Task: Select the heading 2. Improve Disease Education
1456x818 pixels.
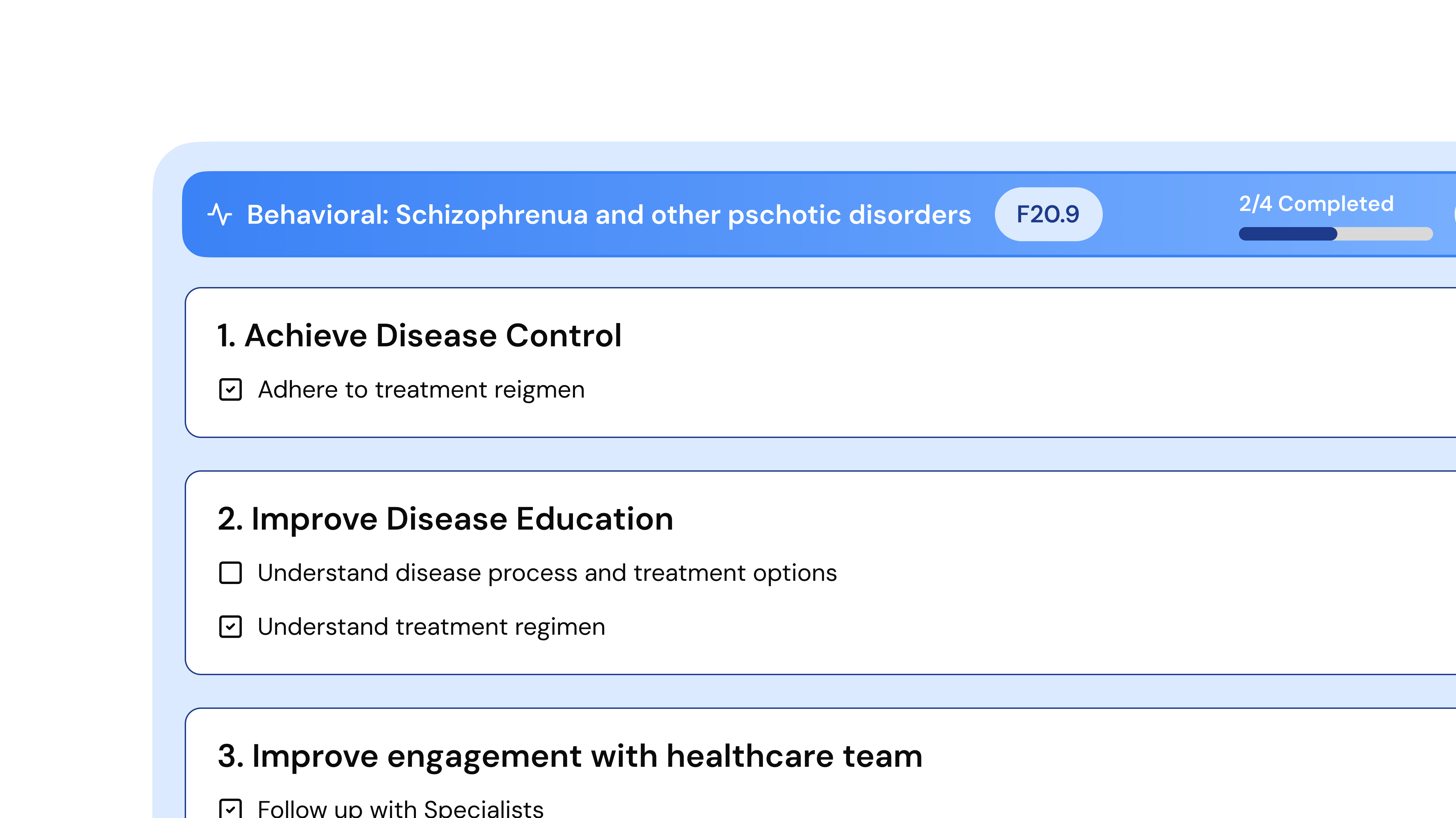Action: tap(446, 518)
